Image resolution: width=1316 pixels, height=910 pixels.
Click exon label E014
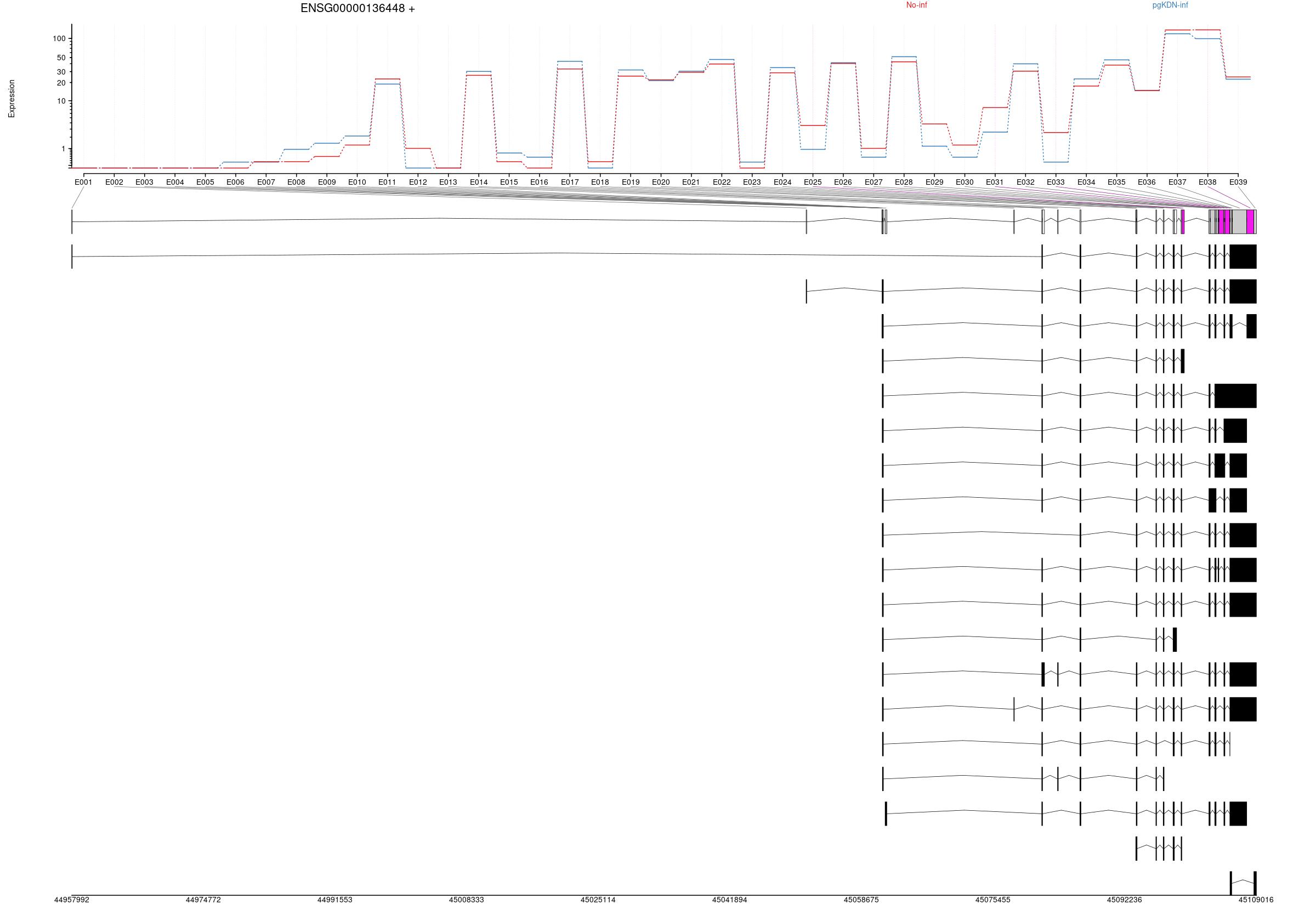point(479,183)
